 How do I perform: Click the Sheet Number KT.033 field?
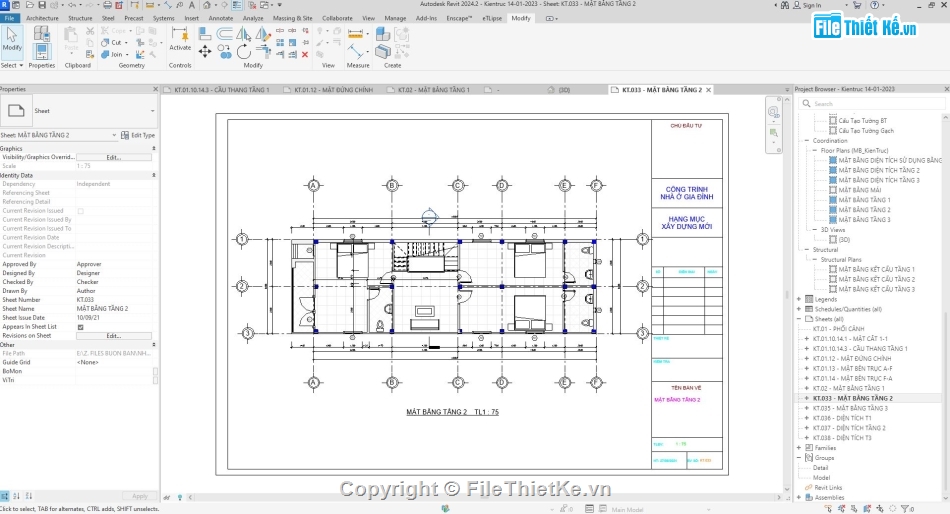(114, 300)
